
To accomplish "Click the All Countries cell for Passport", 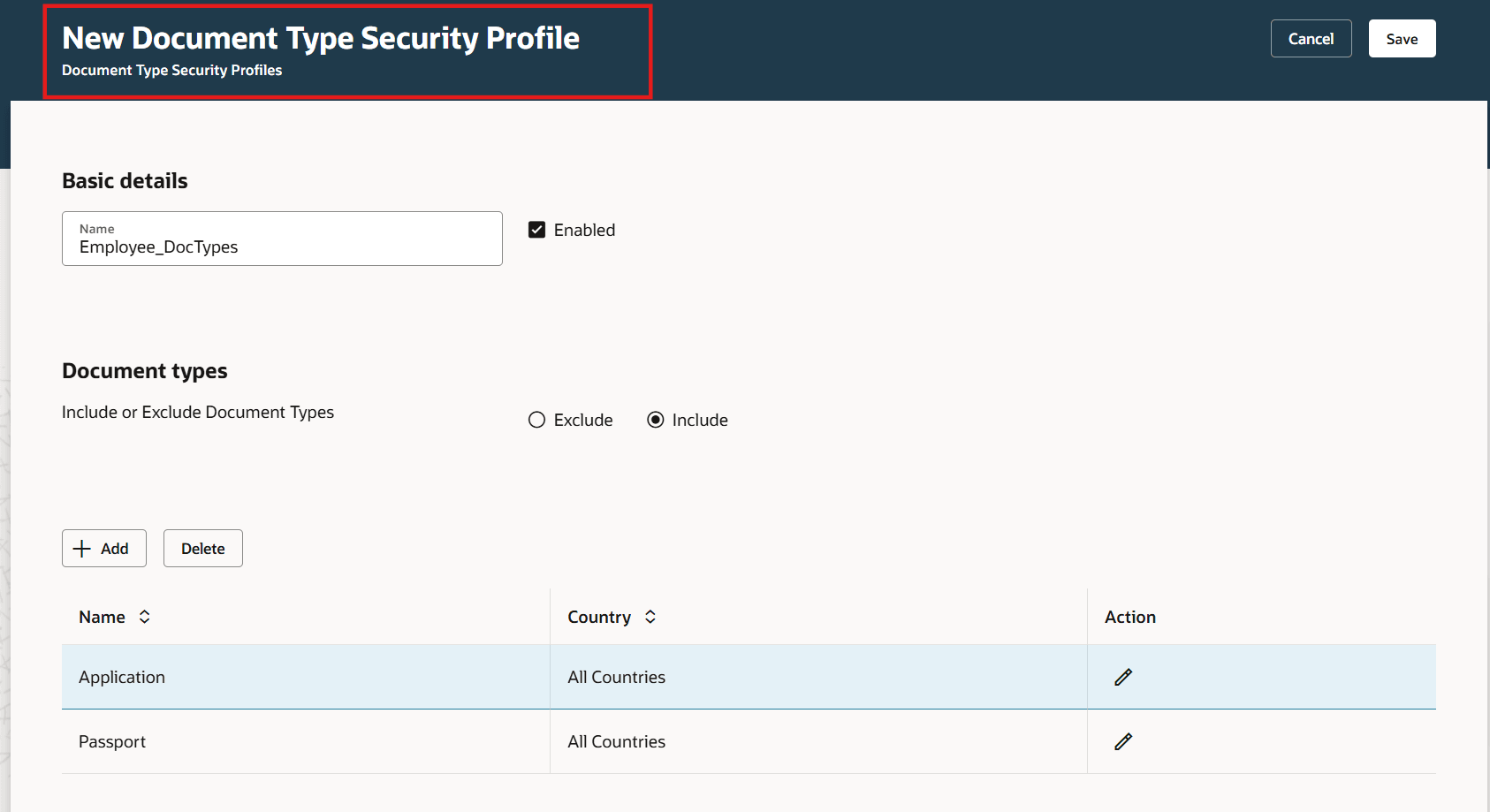I will [616, 741].
